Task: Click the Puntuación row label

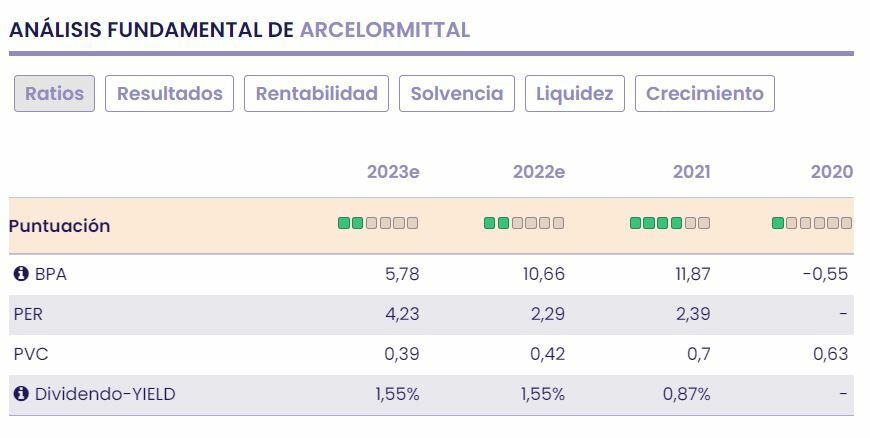Action: point(60,226)
